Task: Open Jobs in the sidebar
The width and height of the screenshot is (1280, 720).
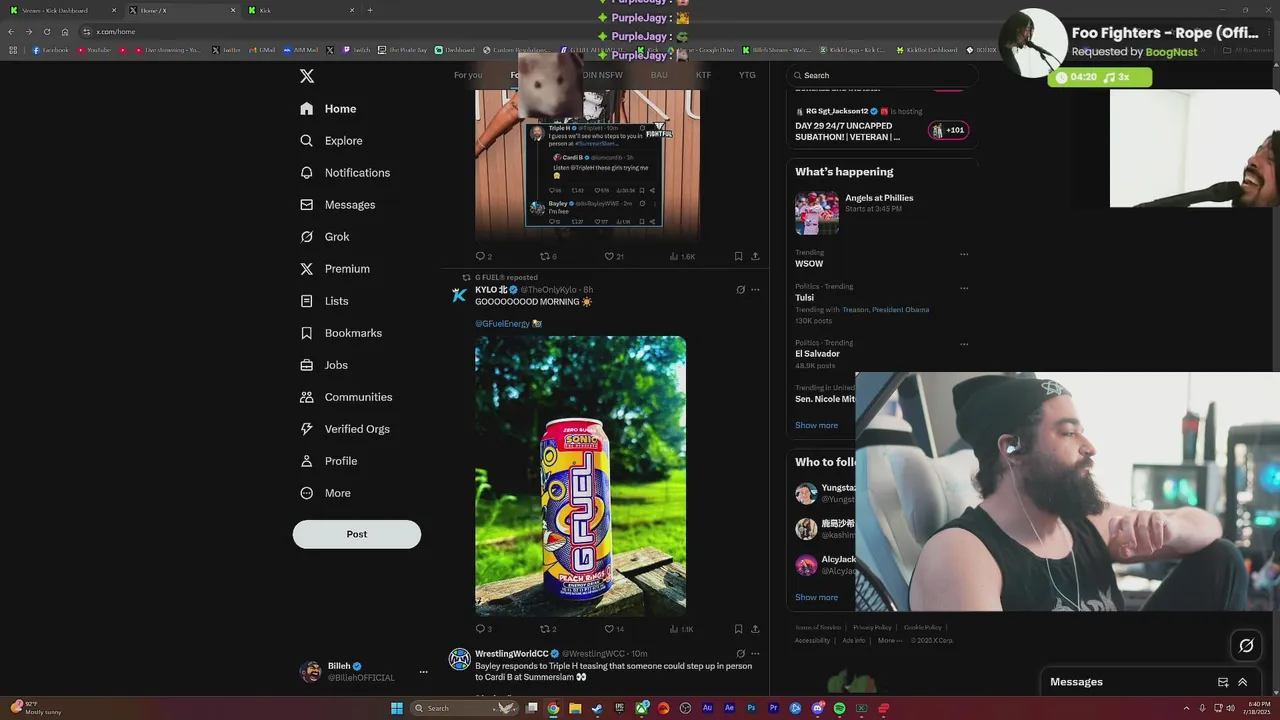Action: pyautogui.click(x=323, y=365)
